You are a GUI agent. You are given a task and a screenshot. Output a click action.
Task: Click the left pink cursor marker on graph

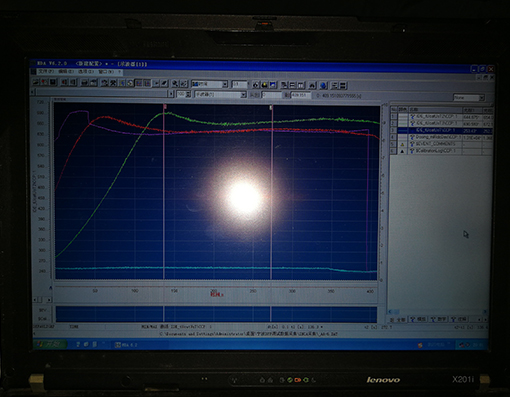[165, 107]
